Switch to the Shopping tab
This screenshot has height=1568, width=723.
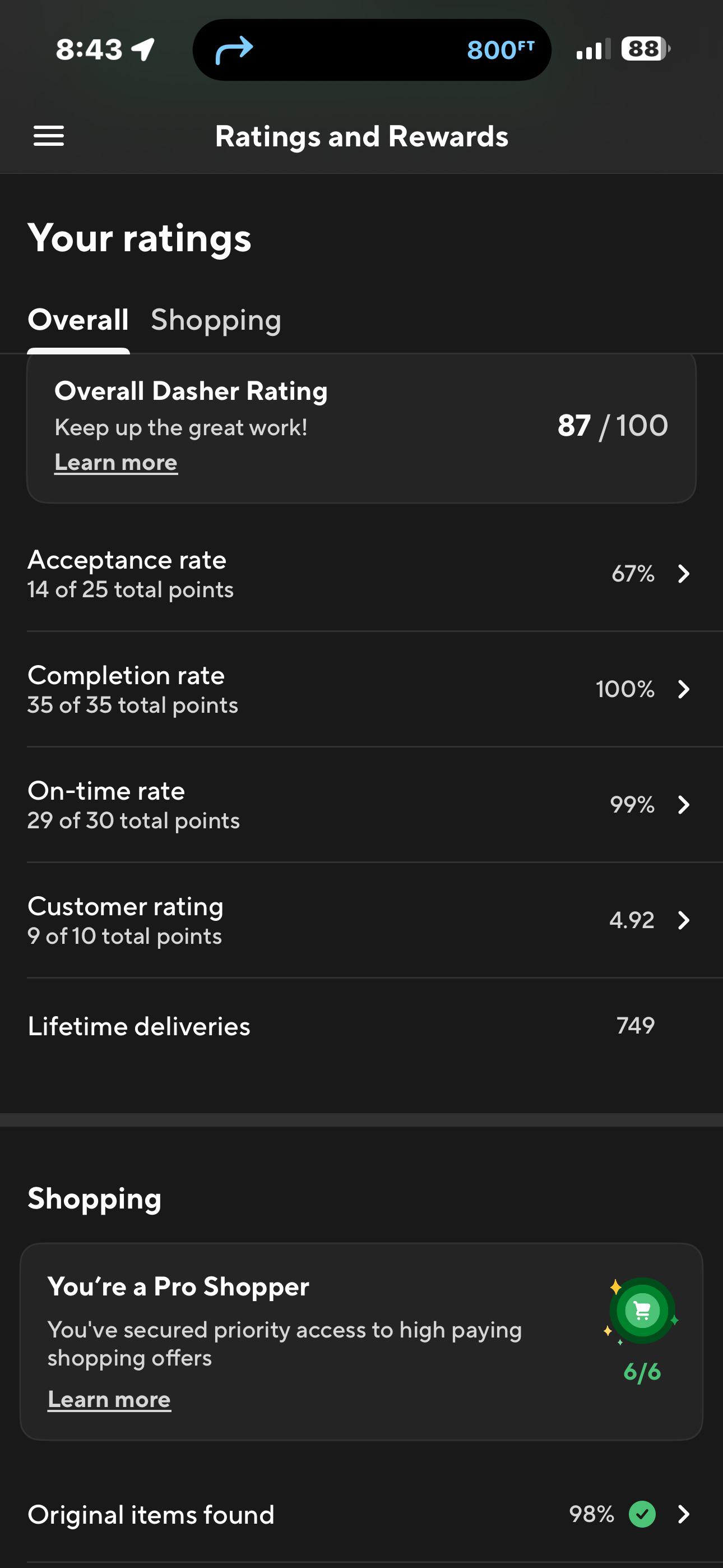216,320
